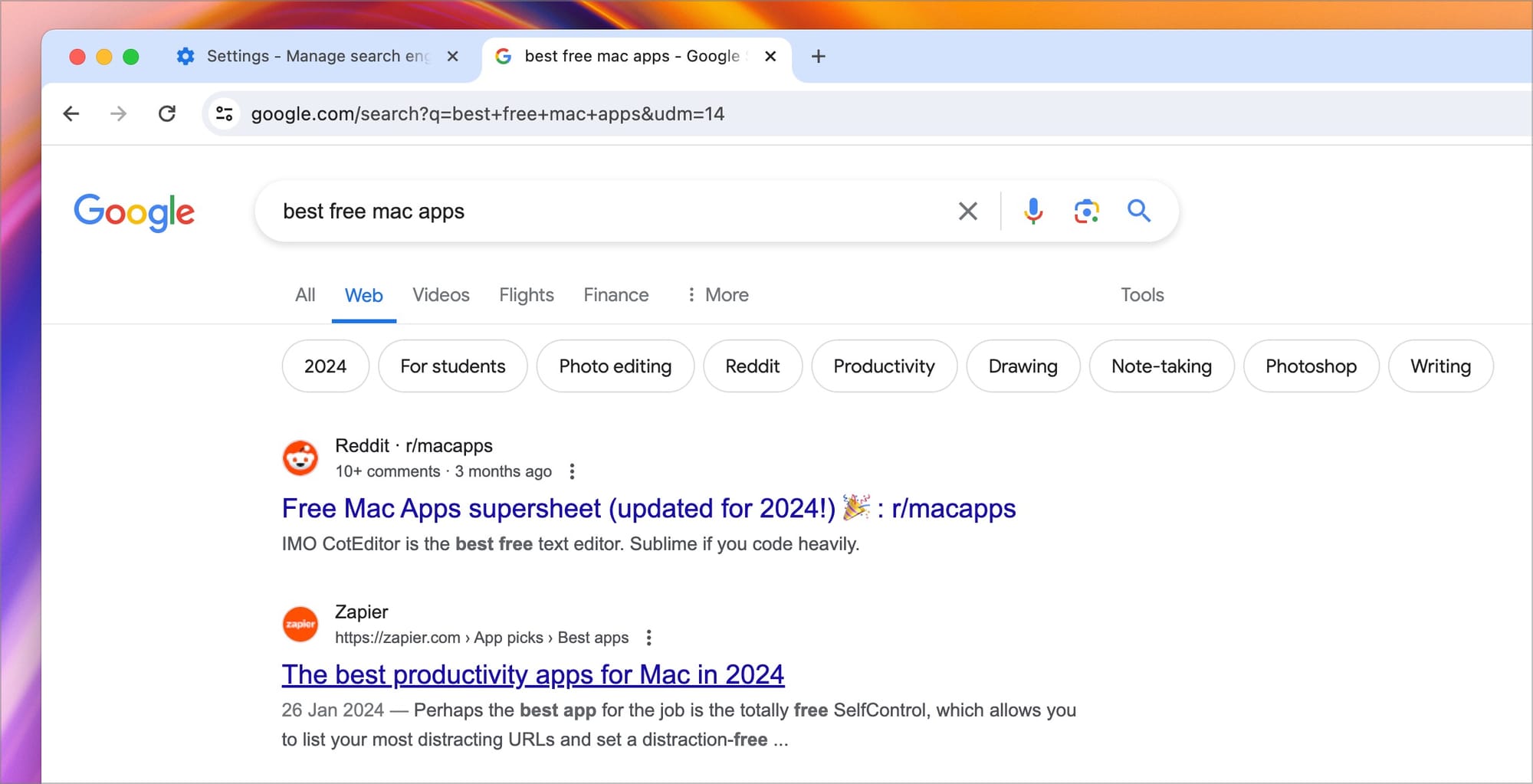
Task: Start voice search with the microphone icon
Action: tap(1033, 211)
